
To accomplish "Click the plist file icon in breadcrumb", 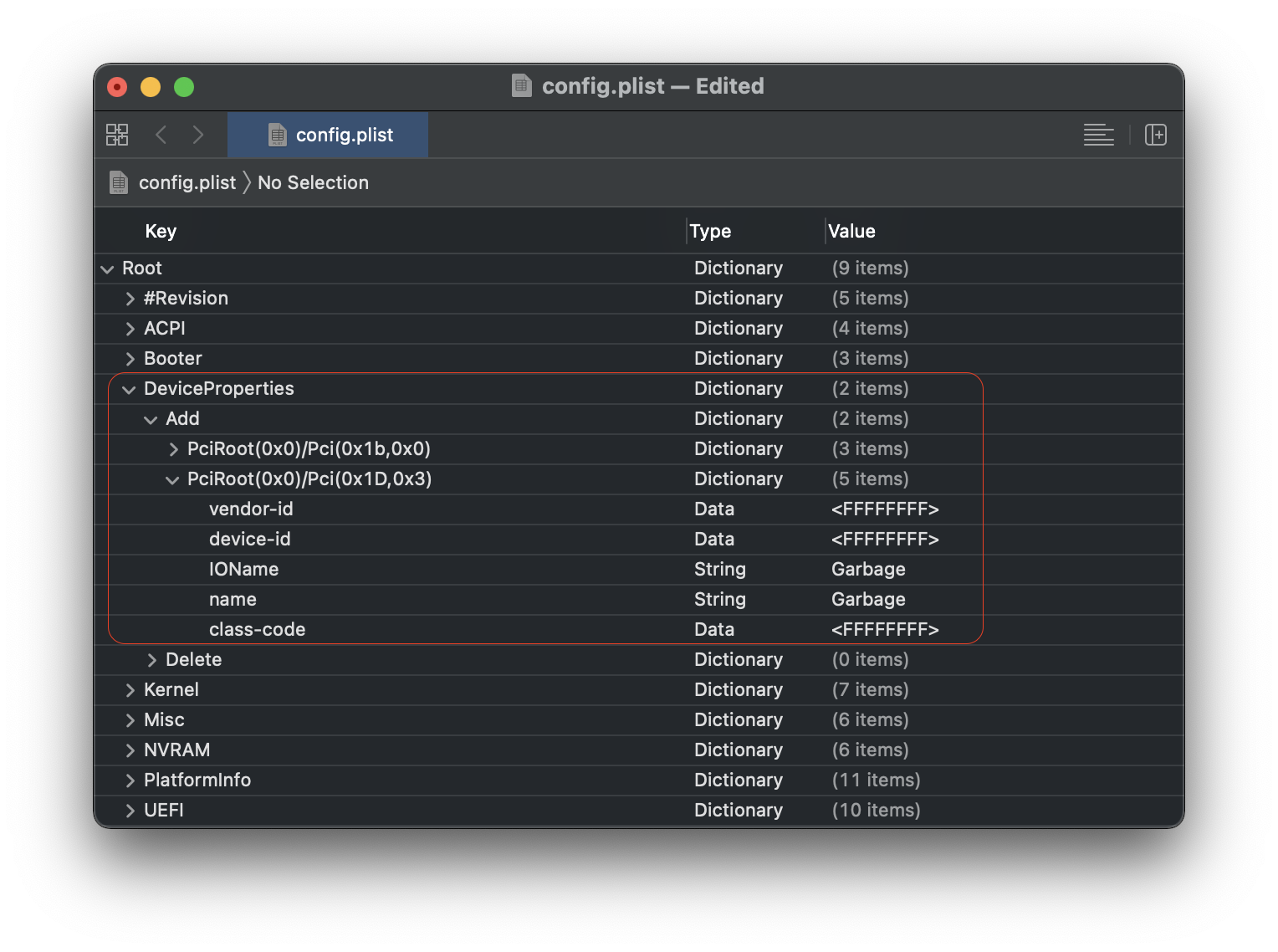I will pyautogui.click(x=119, y=182).
